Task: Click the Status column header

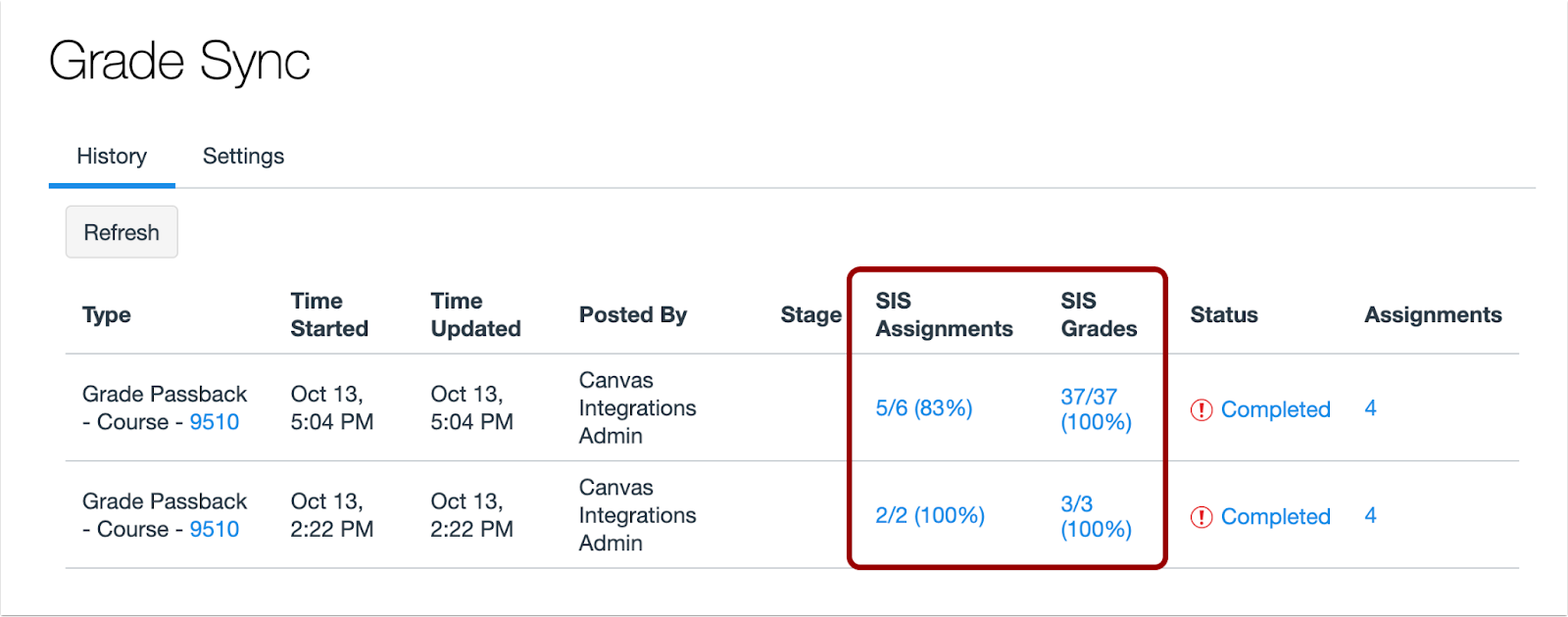Action: 1223,314
